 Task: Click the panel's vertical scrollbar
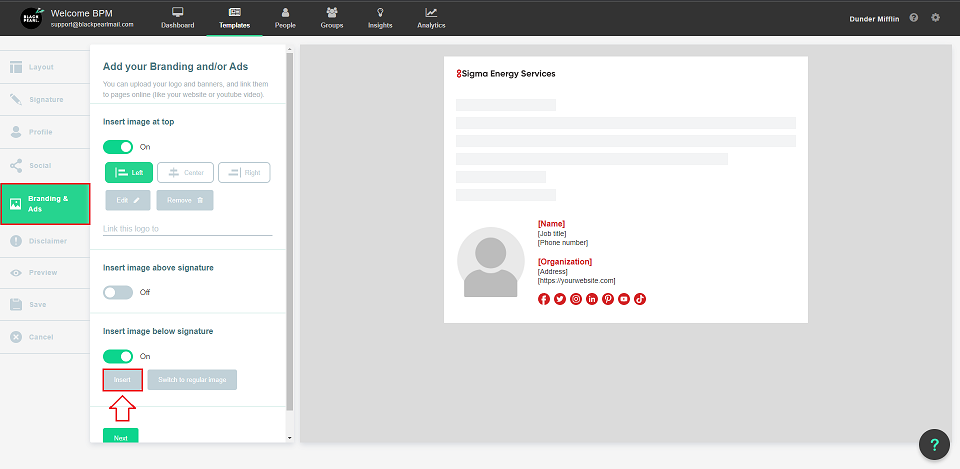[290, 230]
